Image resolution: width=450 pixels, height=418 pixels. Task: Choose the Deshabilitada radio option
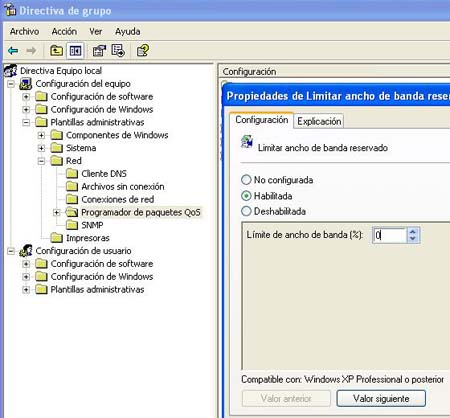click(x=246, y=211)
